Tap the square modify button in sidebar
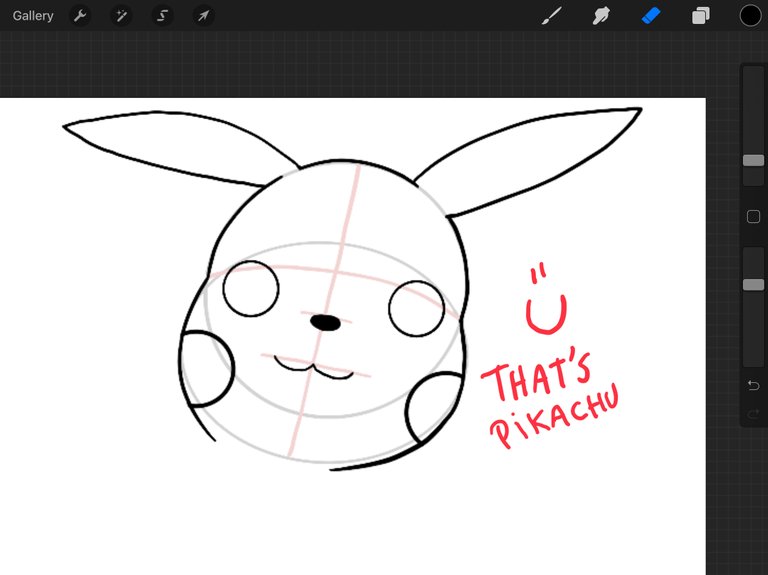 click(753, 216)
